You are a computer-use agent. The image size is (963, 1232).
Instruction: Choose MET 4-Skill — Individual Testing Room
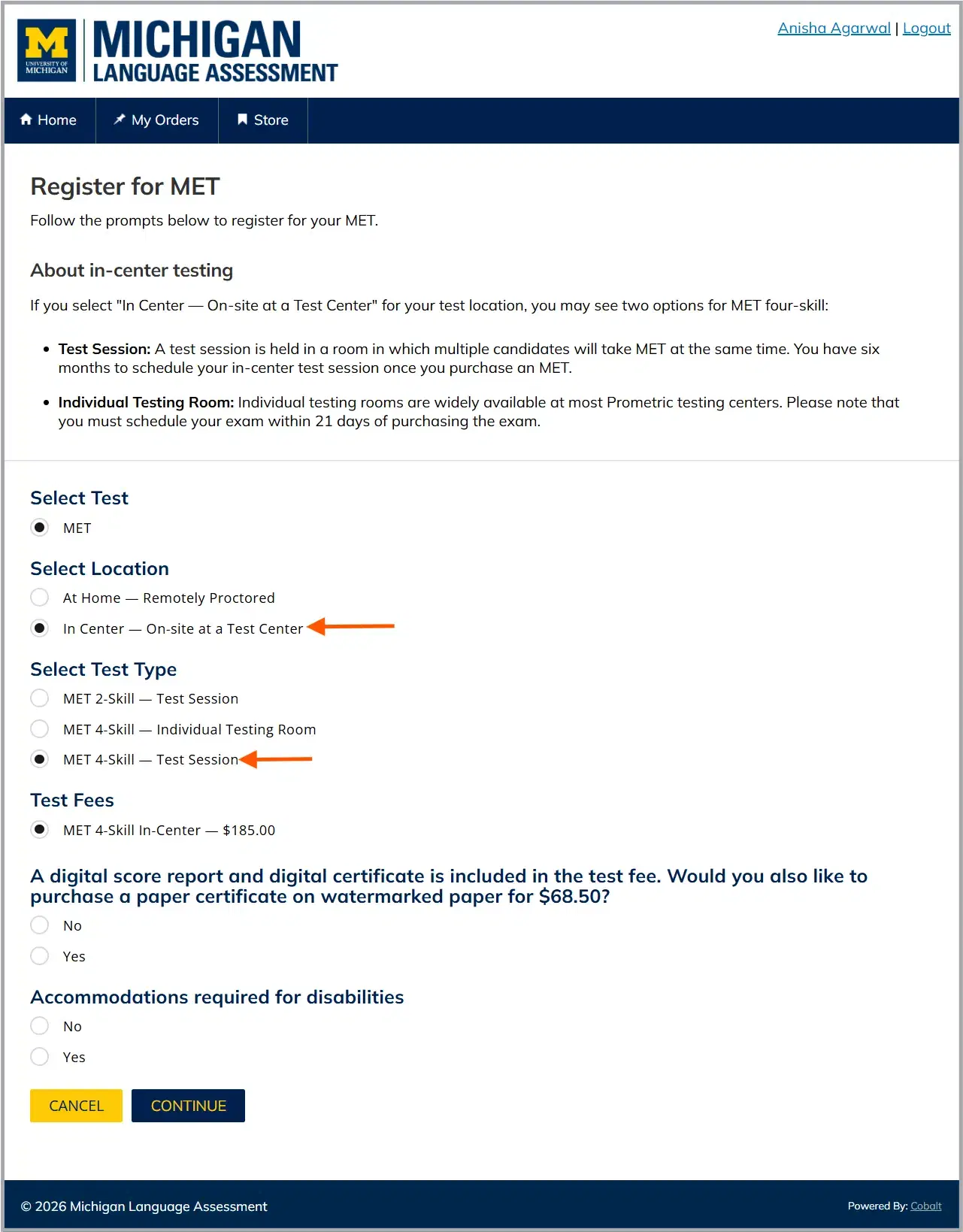pyautogui.click(x=39, y=728)
